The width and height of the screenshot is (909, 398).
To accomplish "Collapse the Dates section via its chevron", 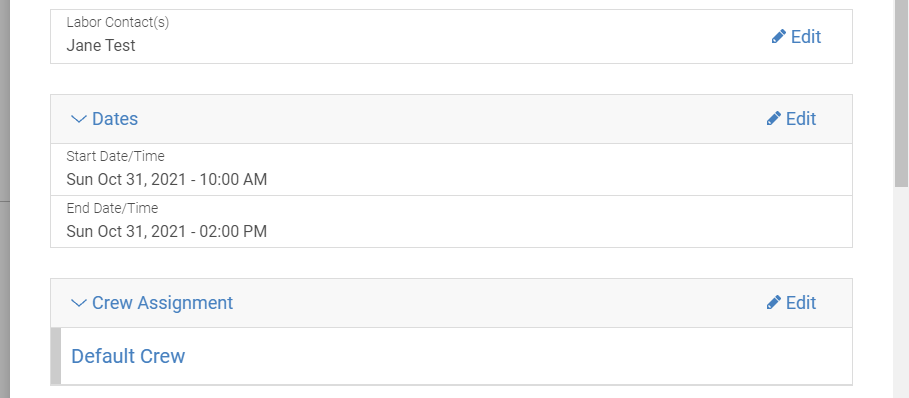I will pos(78,119).
